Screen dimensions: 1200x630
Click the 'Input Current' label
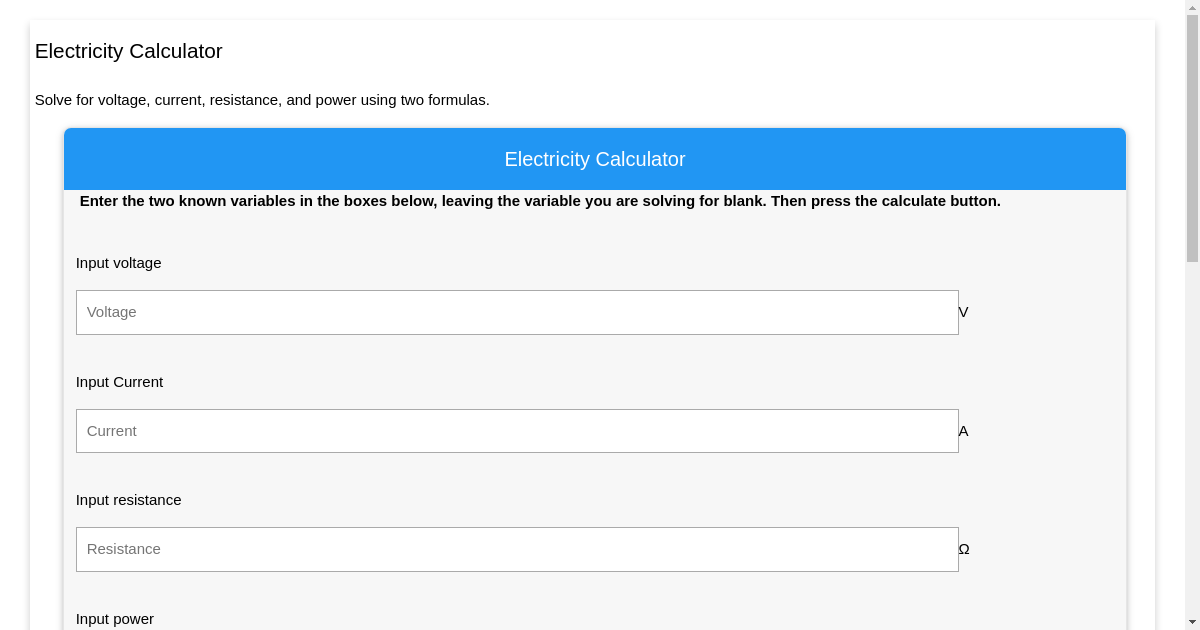coord(119,382)
